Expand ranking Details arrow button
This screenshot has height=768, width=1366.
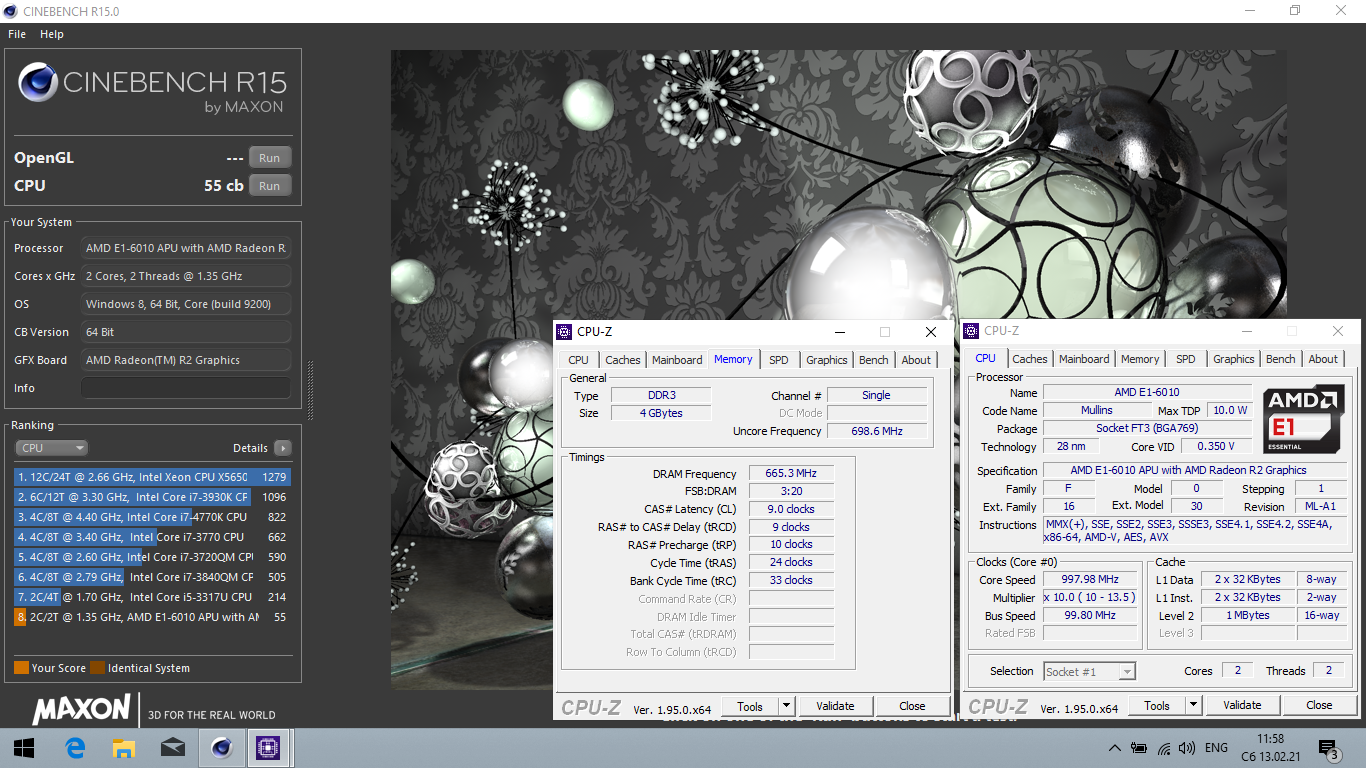tap(283, 448)
